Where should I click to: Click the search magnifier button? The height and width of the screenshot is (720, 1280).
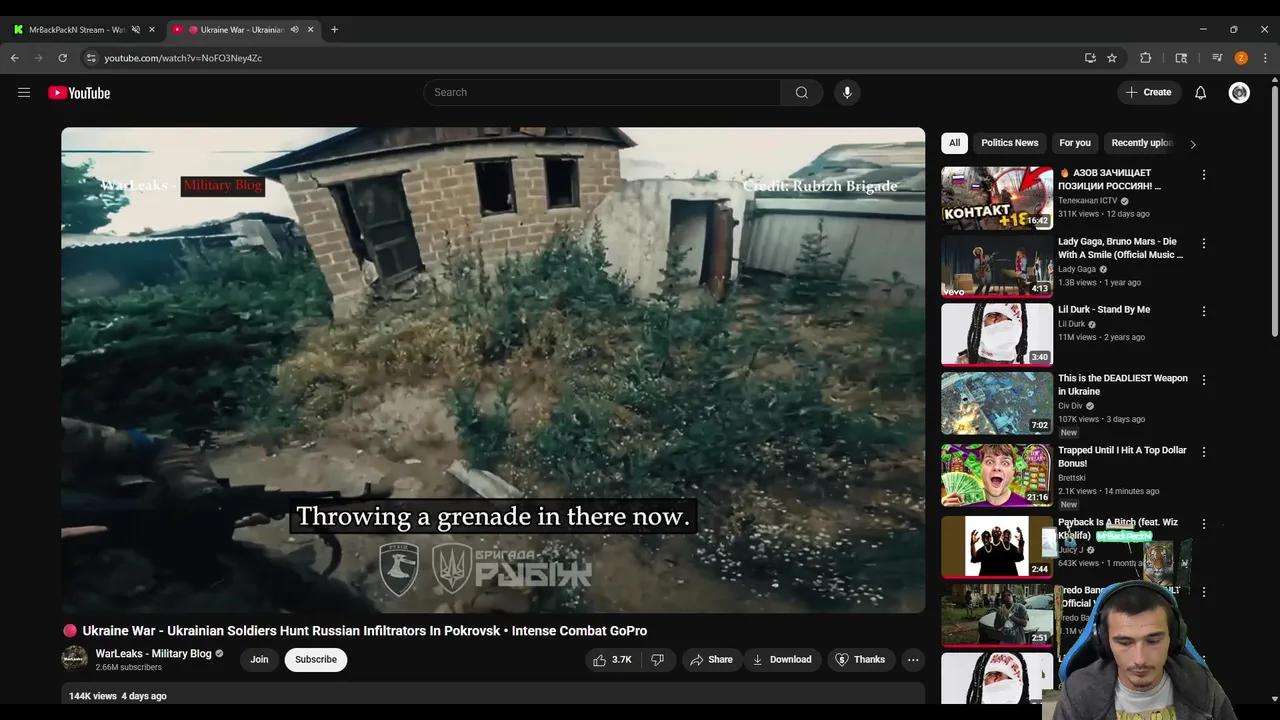click(x=801, y=93)
